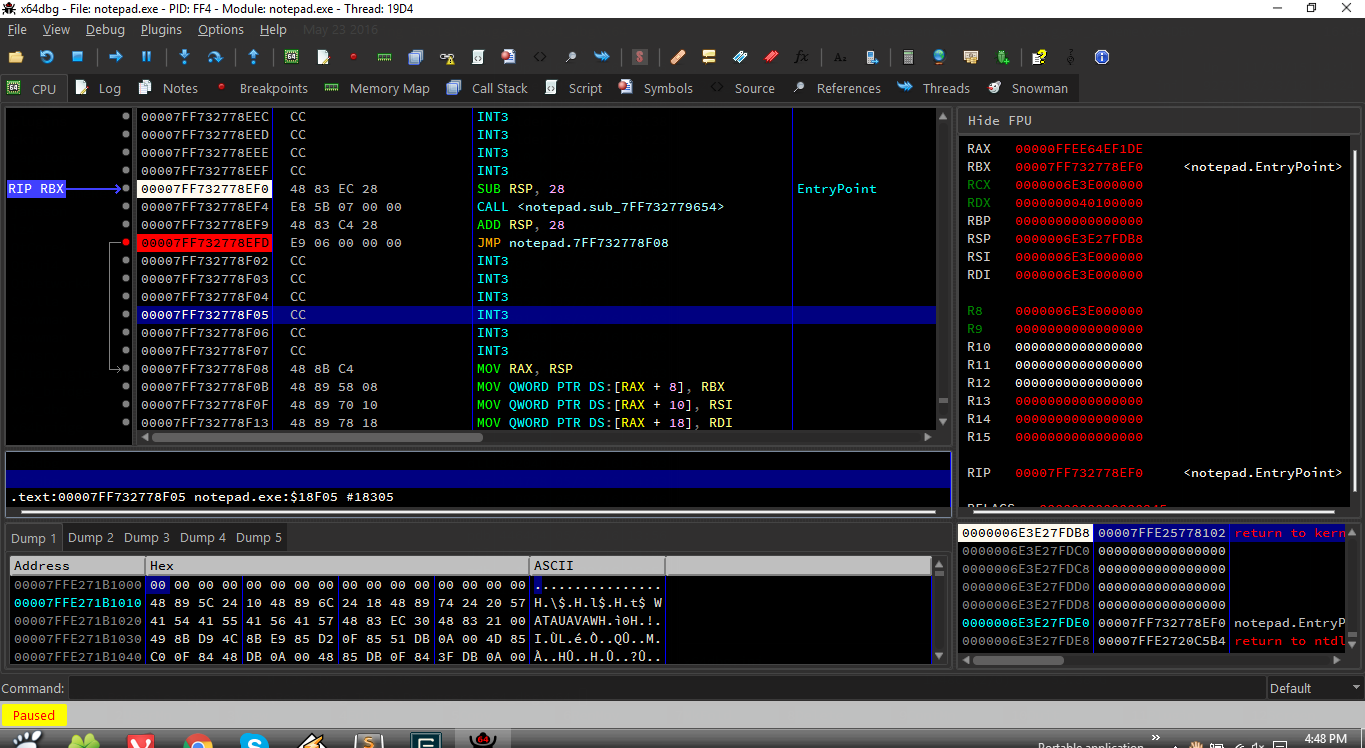Select the RAX register value 00000FFEE64EF1DE
The image size is (1365, 748).
pyautogui.click(x=1079, y=149)
